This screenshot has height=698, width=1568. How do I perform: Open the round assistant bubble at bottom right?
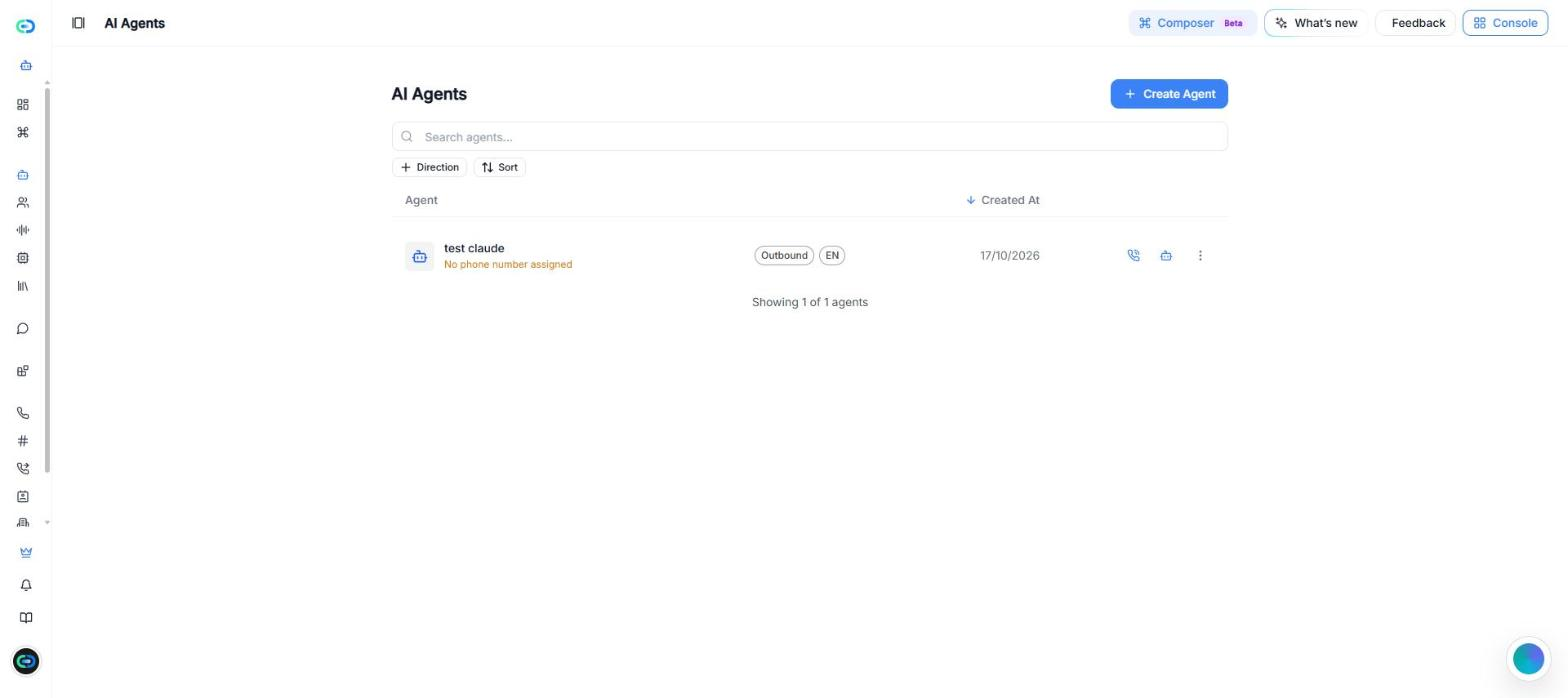1528,659
